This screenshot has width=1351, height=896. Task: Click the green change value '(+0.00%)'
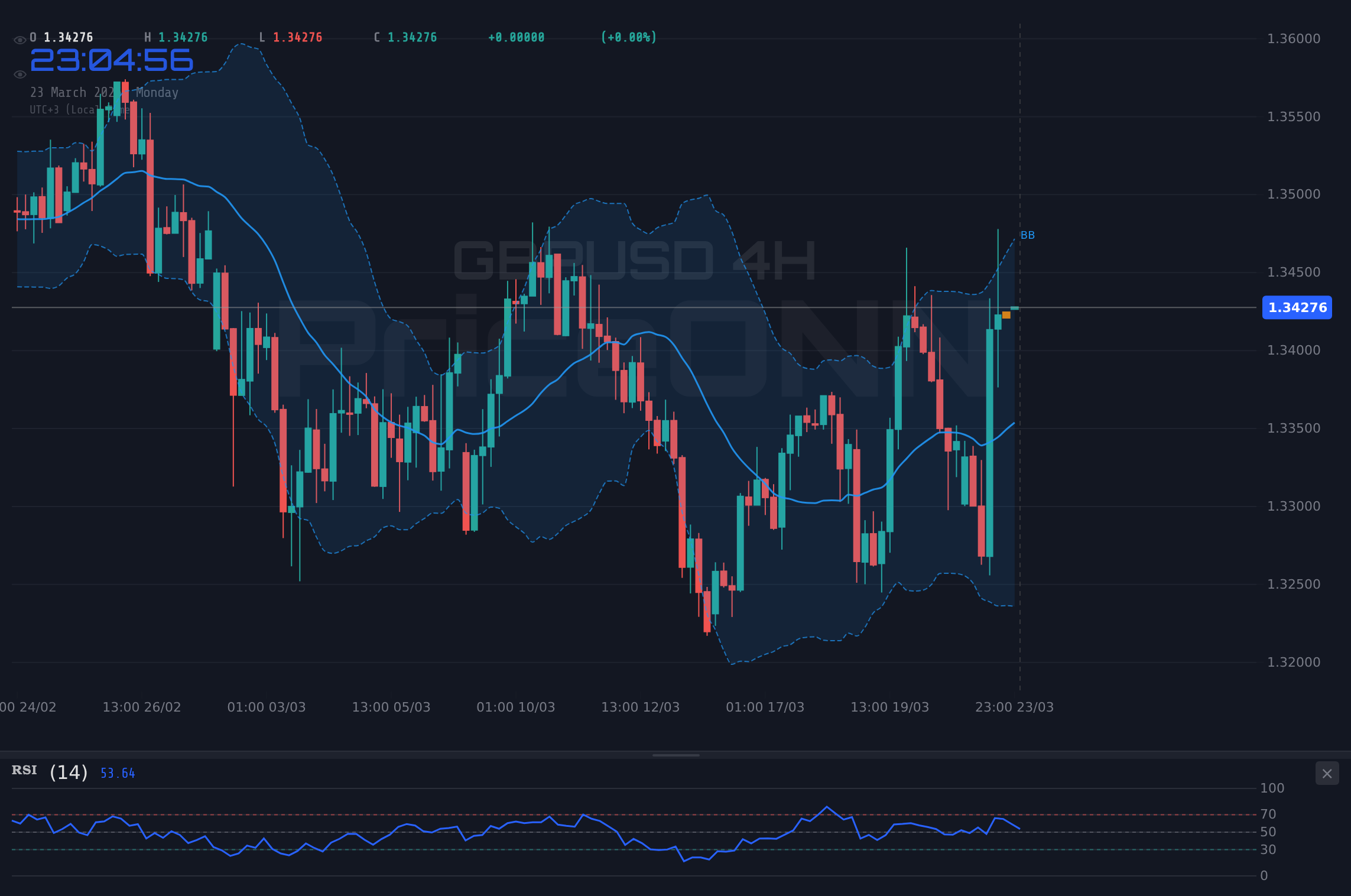point(628,37)
